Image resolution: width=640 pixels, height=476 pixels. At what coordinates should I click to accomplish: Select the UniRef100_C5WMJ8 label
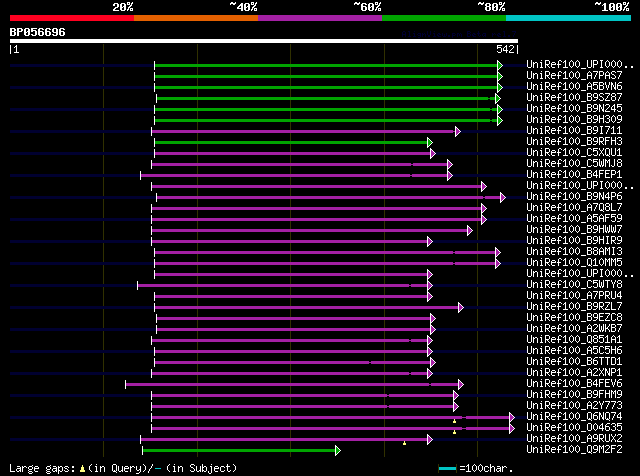click(x=574, y=164)
